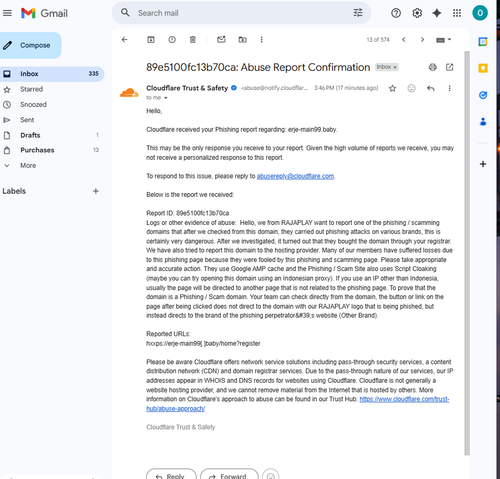
Task: Open input tools dropdown
Action: [x=443, y=40]
